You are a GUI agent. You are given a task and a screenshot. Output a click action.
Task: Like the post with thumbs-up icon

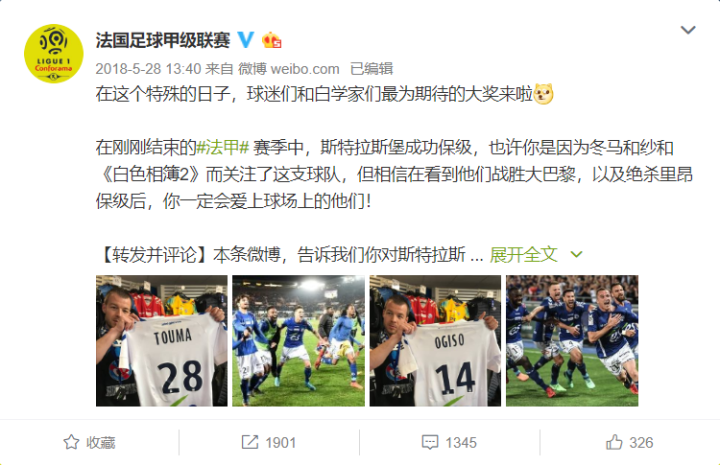[x=614, y=442]
